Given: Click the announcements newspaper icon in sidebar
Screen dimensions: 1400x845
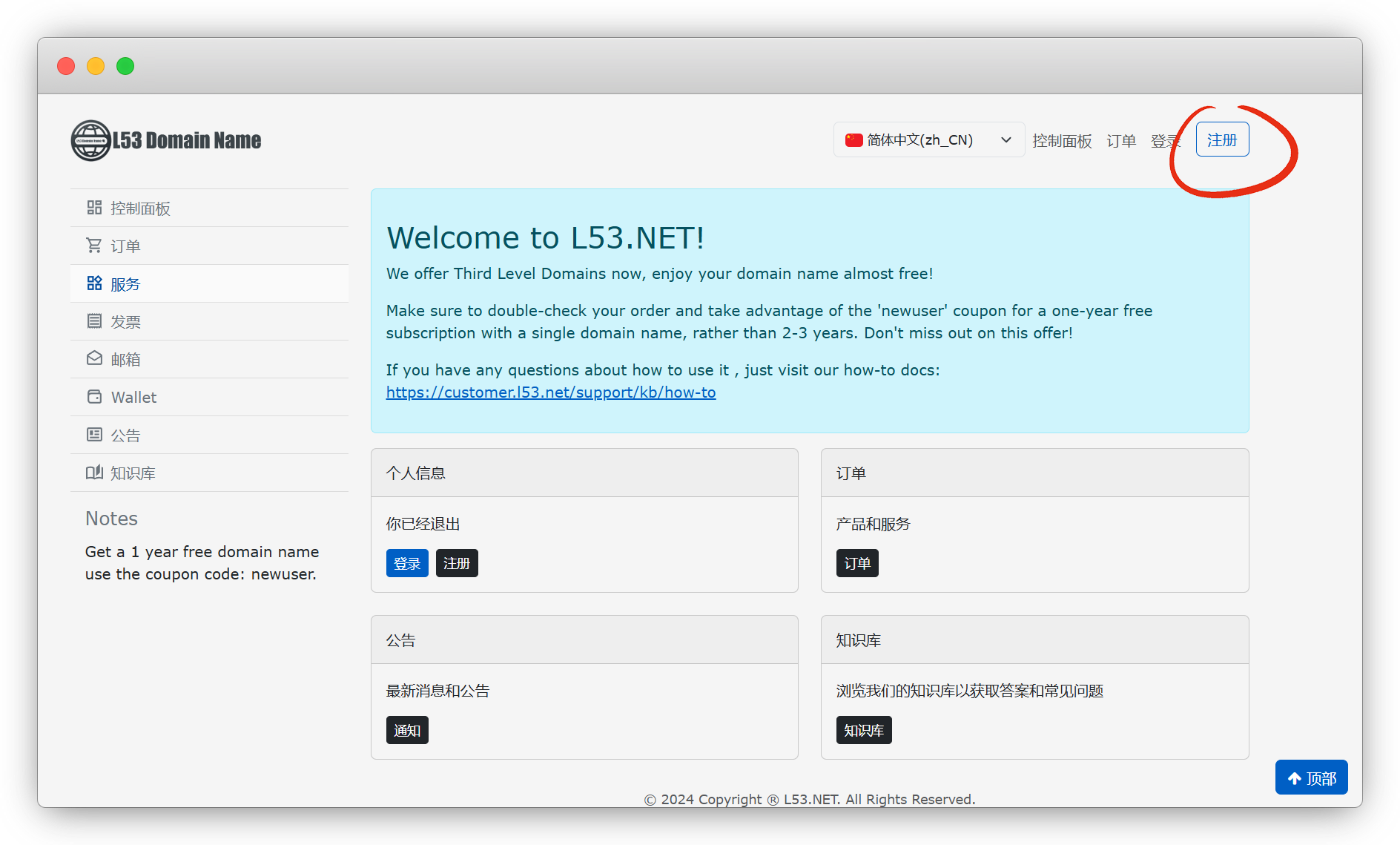Looking at the screenshot, I should (x=94, y=435).
